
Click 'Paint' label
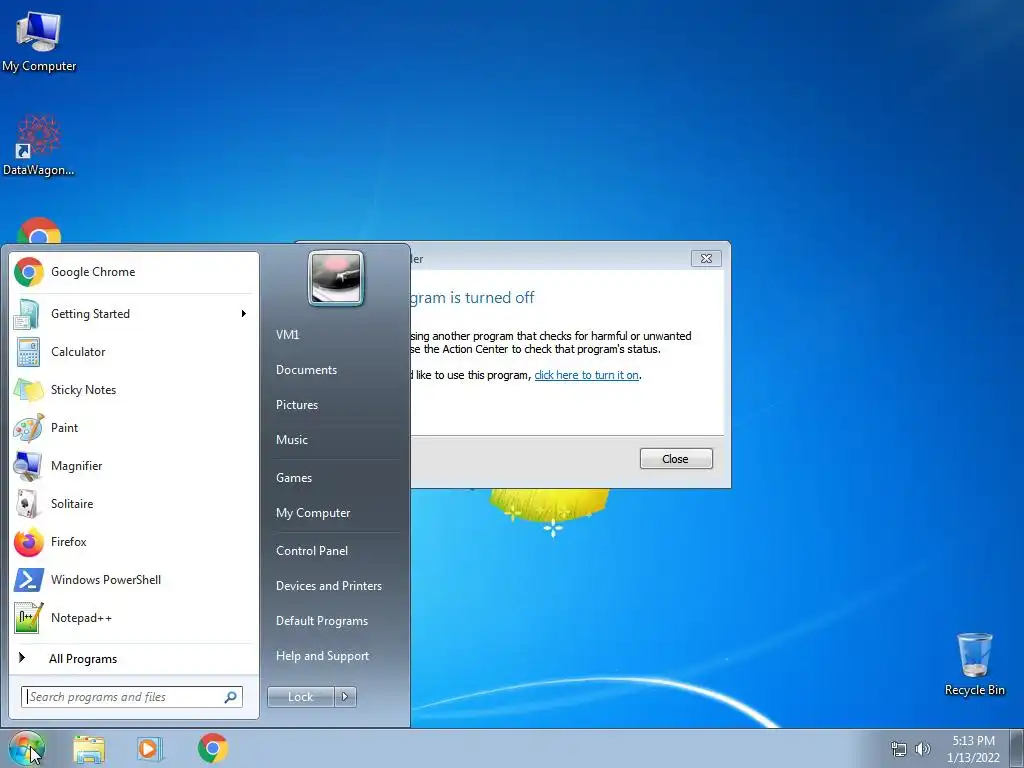(64, 428)
